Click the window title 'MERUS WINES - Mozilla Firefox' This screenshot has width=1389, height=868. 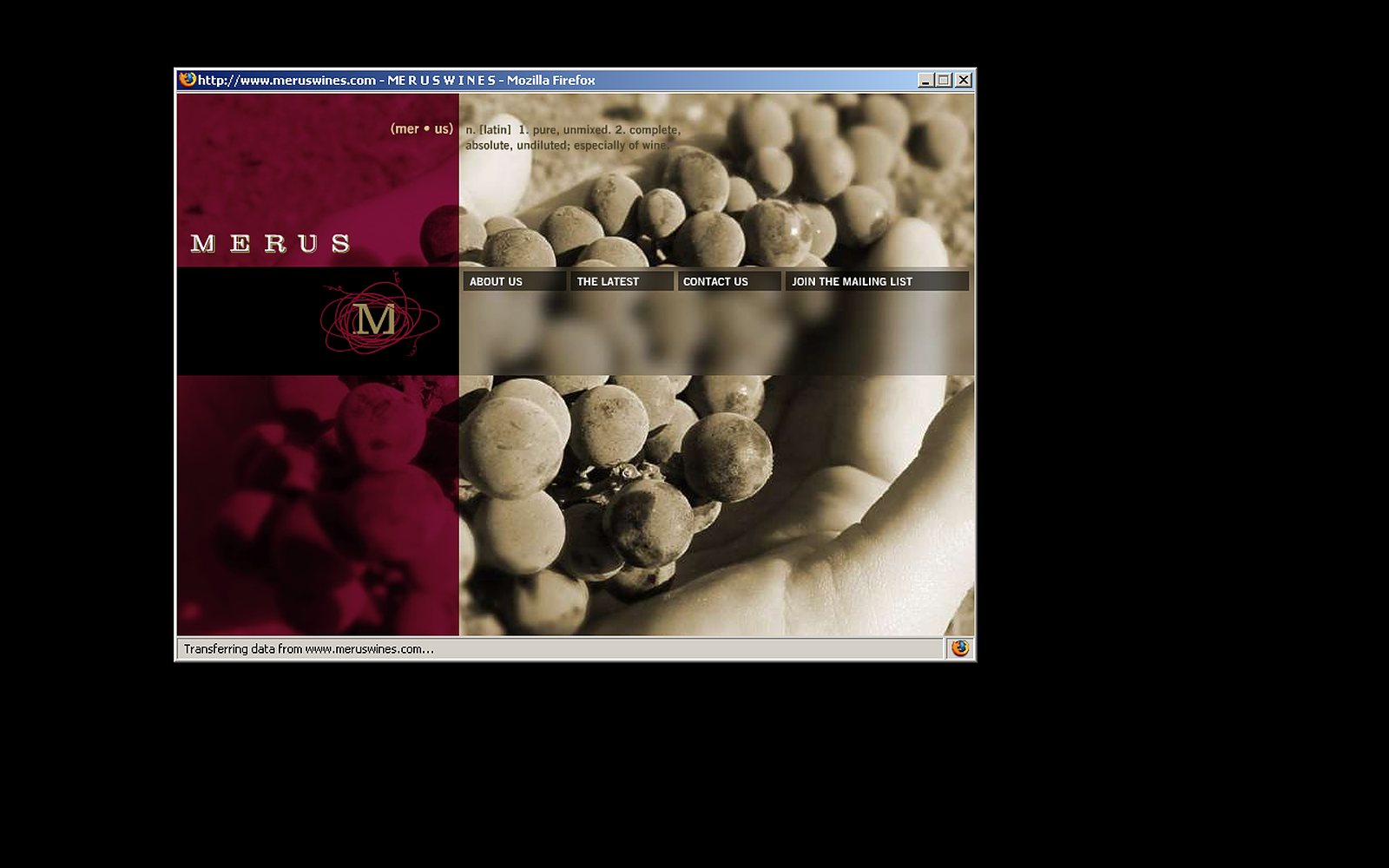coord(491,80)
